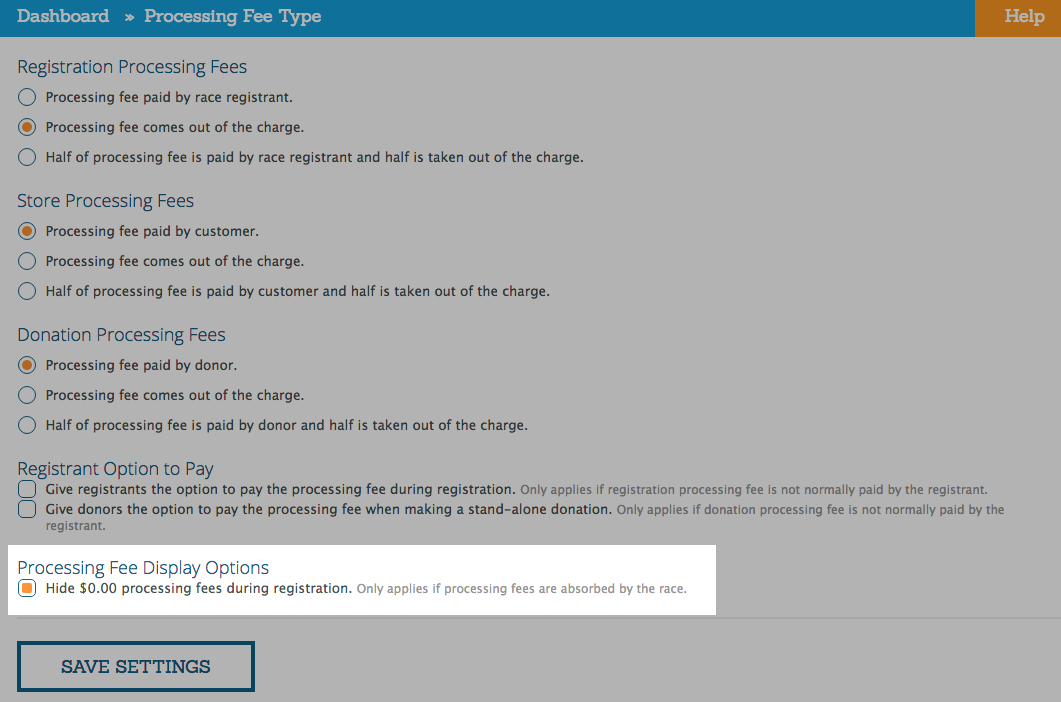Select donation fee comes out of the charge

26,395
